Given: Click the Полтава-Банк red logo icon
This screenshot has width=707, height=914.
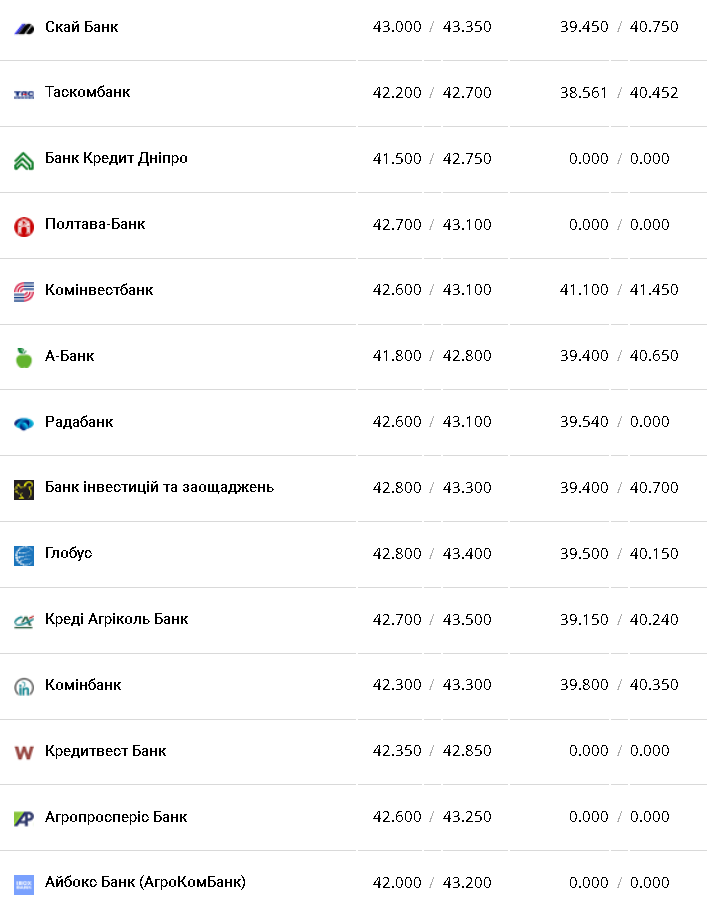Looking at the screenshot, I should 24,226.
